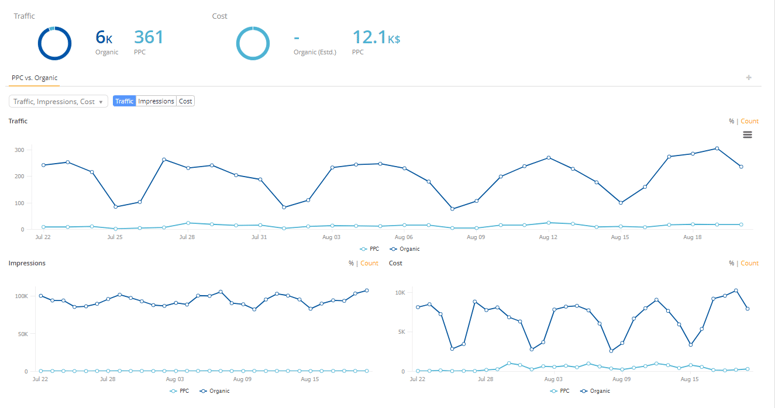Image resolution: width=775 pixels, height=408 pixels.
Task: Click the 6K Organic traffic value
Action: (104, 38)
